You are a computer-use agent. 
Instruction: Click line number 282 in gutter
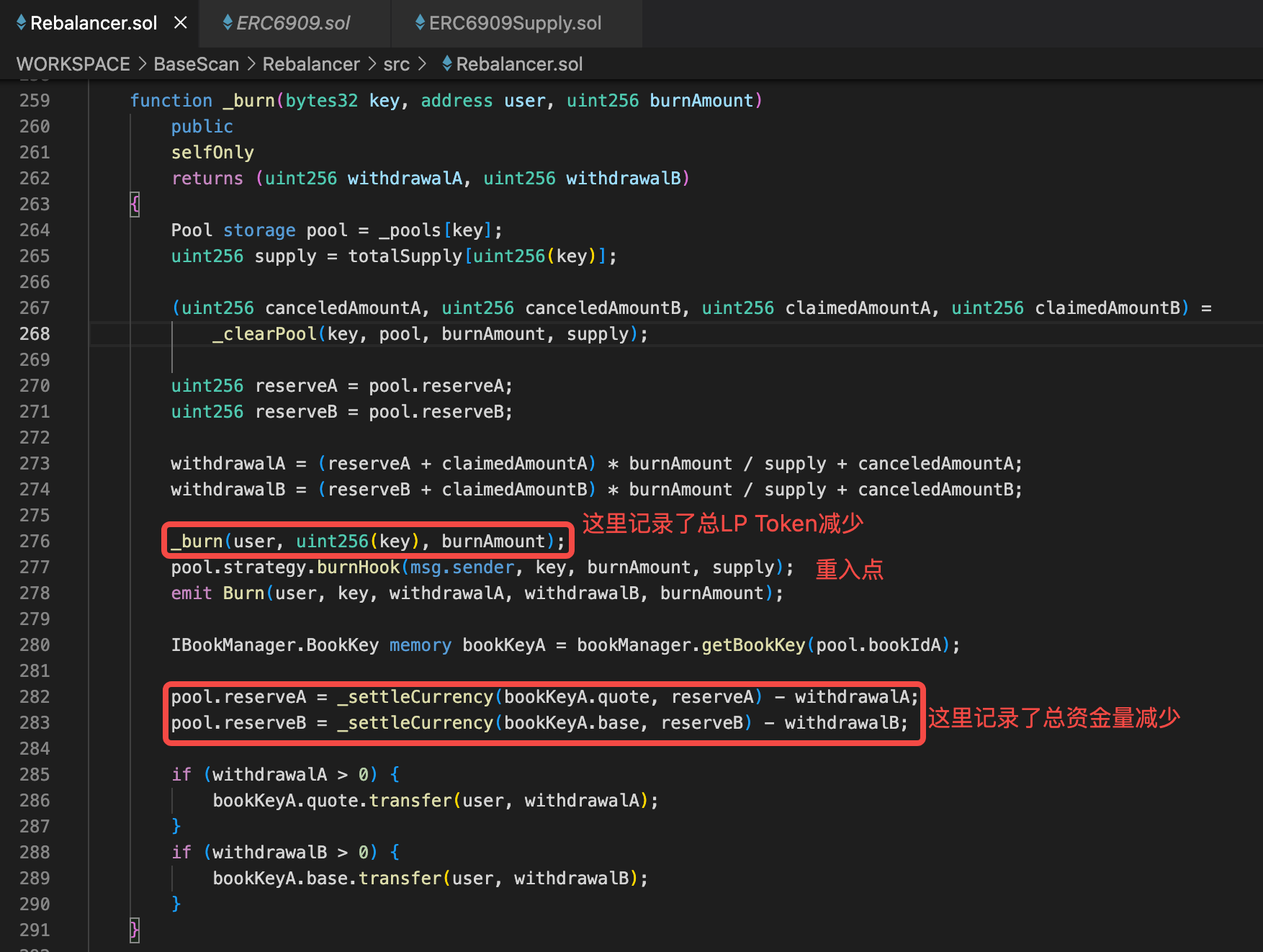pos(35,697)
